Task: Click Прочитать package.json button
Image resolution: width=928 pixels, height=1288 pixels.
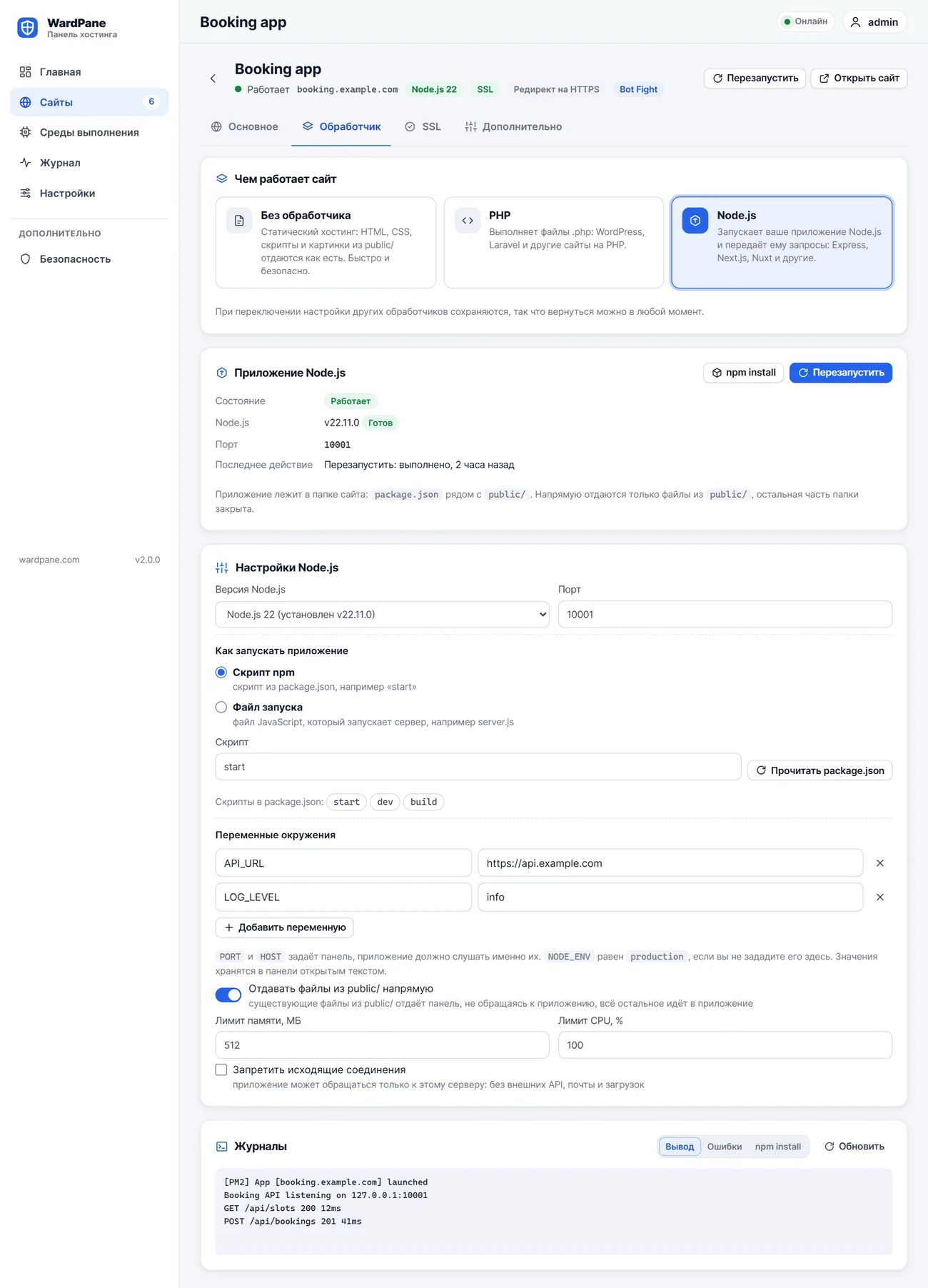Action: click(x=820, y=770)
